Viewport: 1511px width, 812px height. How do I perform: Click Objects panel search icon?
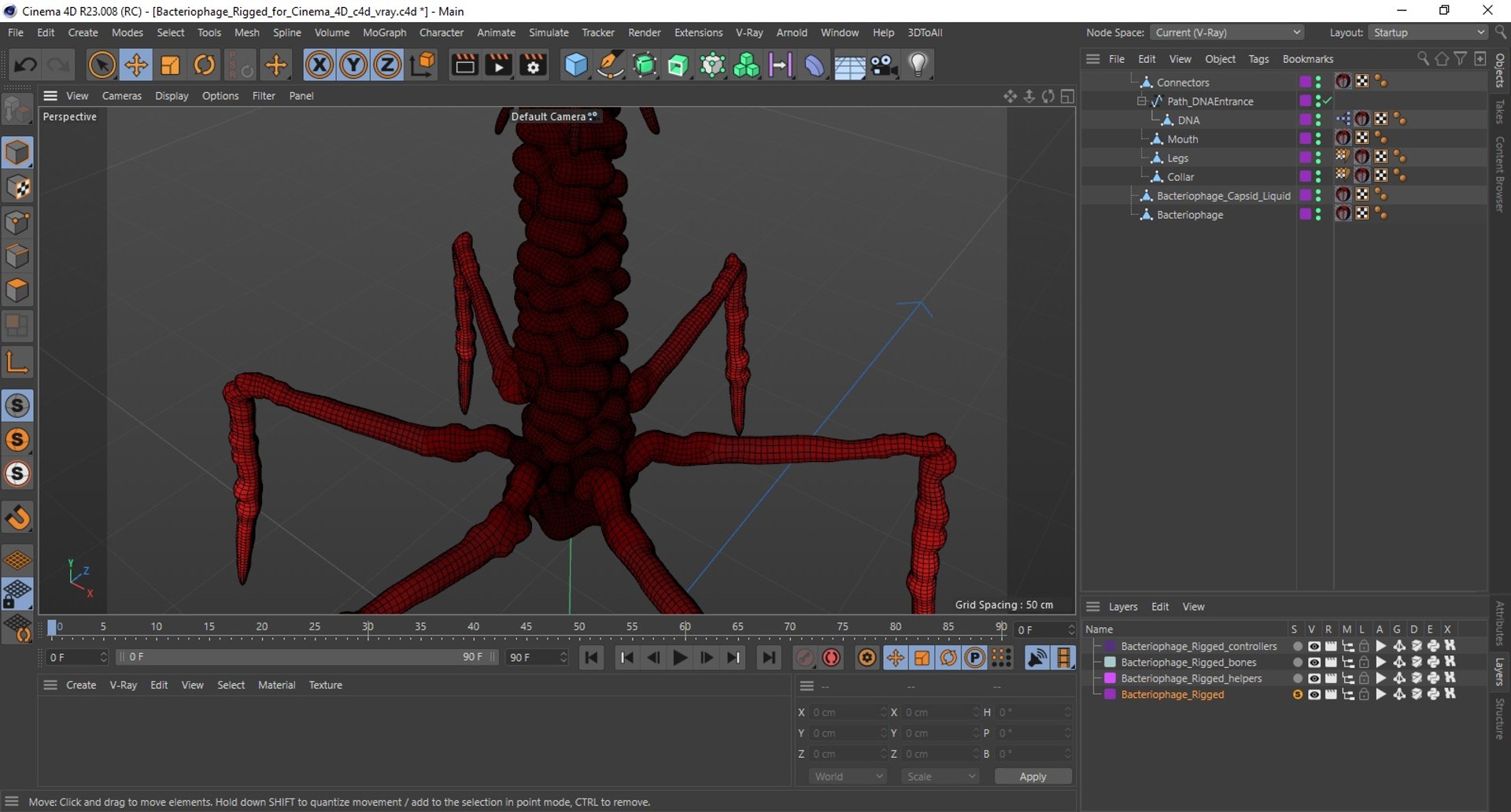[1422, 59]
